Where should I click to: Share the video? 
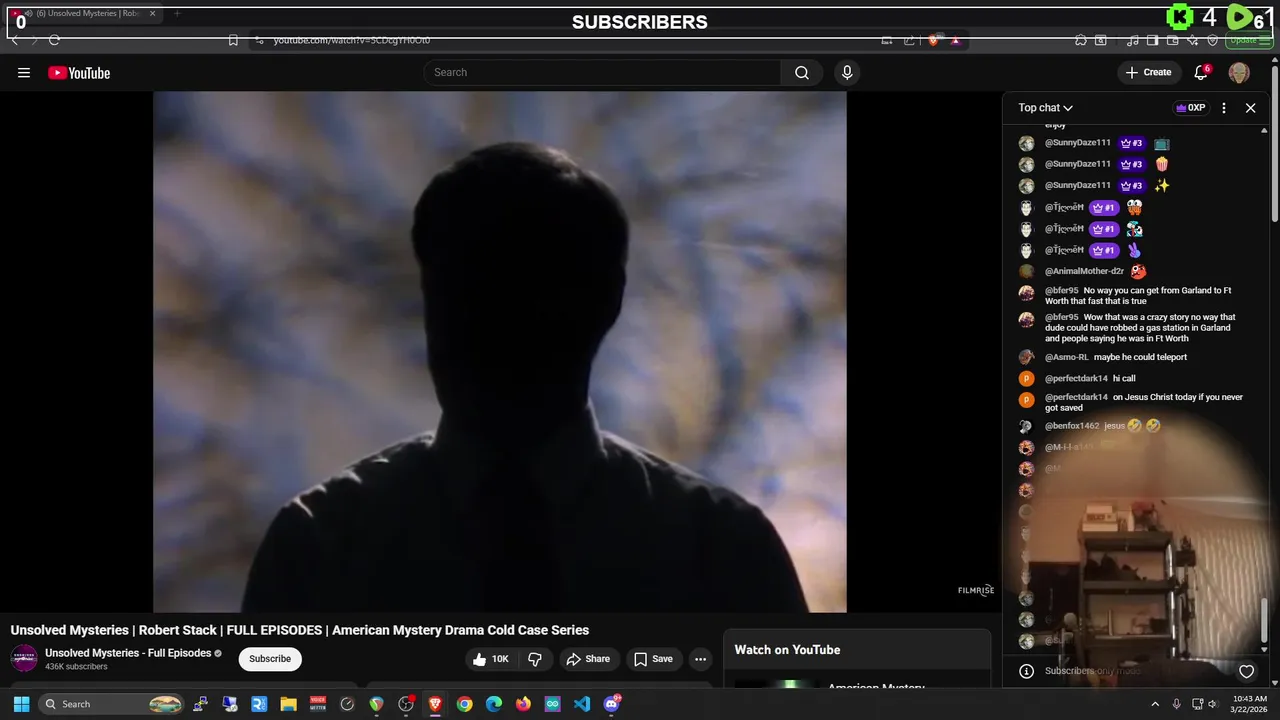click(x=588, y=659)
